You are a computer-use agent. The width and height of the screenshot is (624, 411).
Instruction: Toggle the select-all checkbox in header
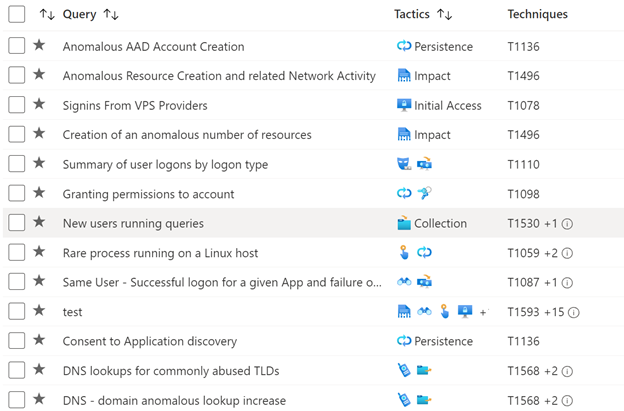(x=17, y=14)
